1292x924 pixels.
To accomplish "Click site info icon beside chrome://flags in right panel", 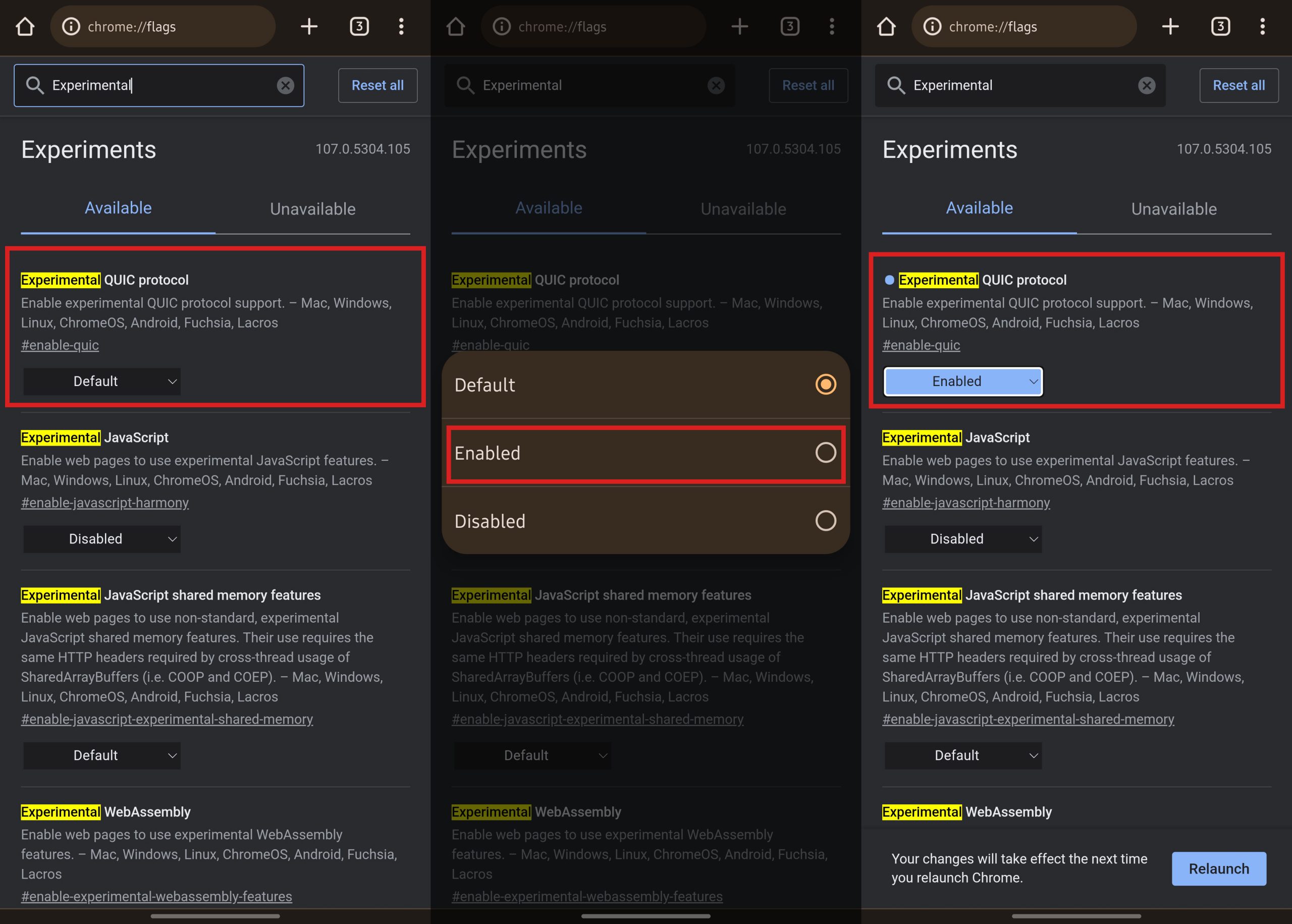I will click(x=932, y=26).
